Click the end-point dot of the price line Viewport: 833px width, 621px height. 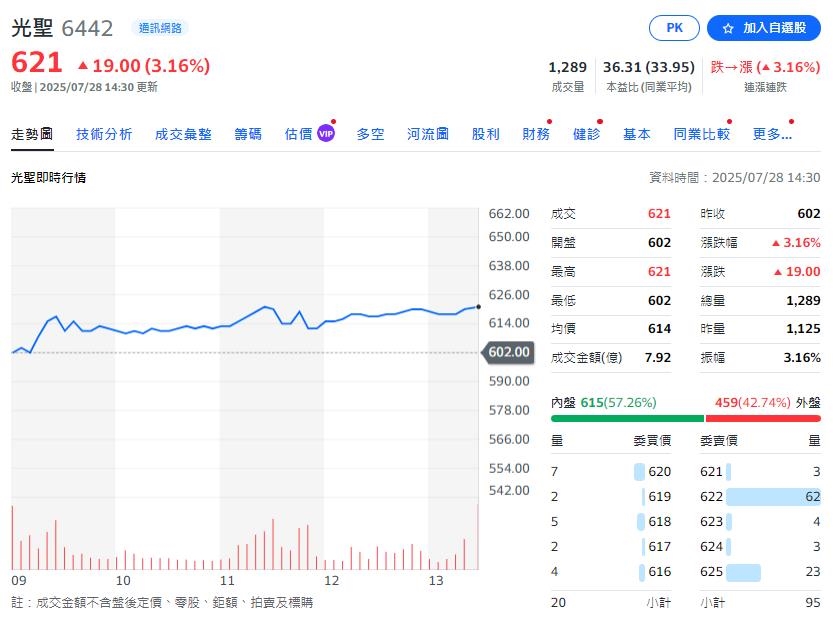(479, 307)
